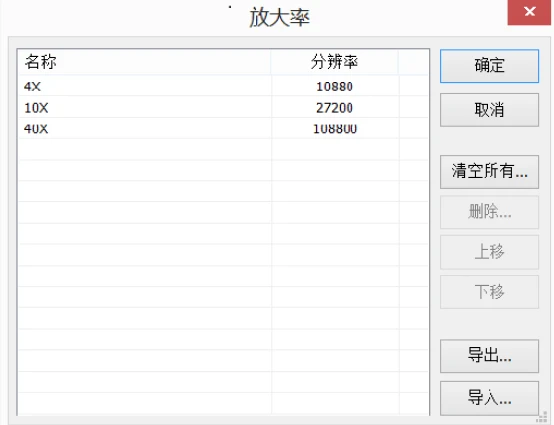Click the 导出... export button
This screenshot has width=554, height=425.
pos(489,356)
